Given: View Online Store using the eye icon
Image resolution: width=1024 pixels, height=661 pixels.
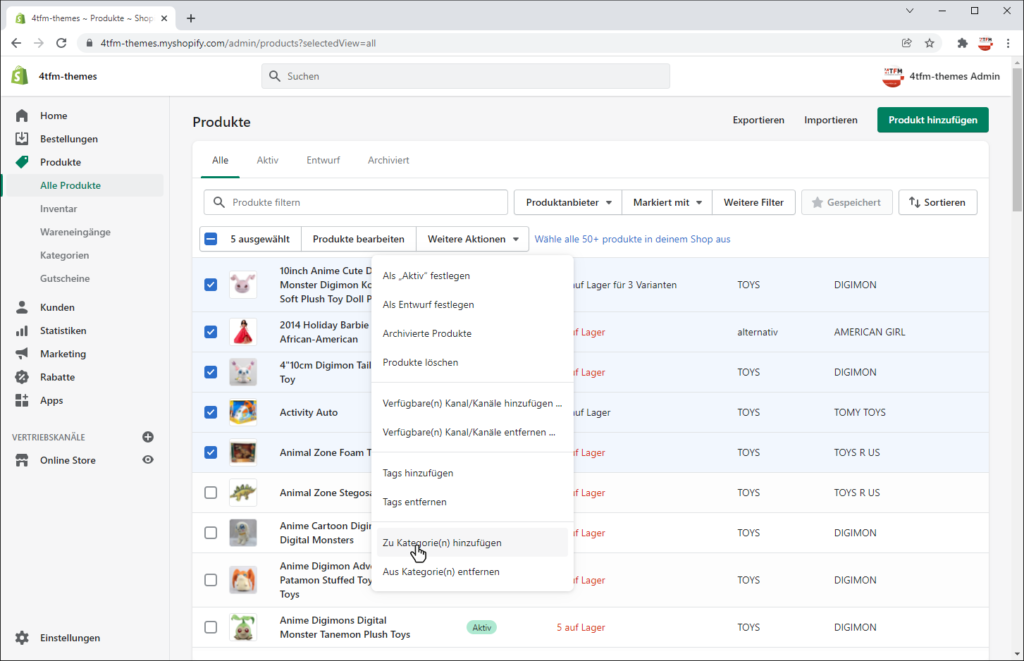Looking at the screenshot, I should 148,460.
